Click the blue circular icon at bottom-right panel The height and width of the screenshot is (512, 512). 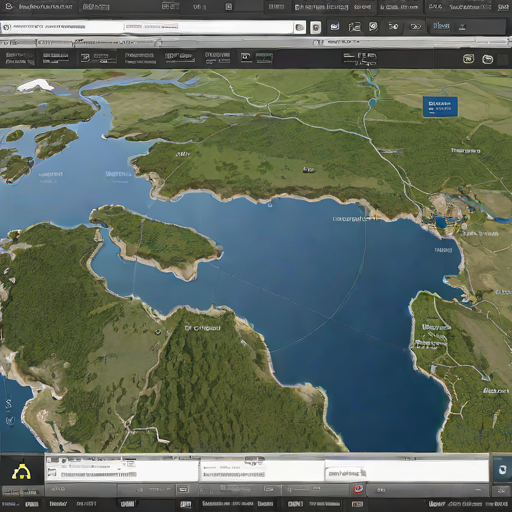click(x=502, y=470)
